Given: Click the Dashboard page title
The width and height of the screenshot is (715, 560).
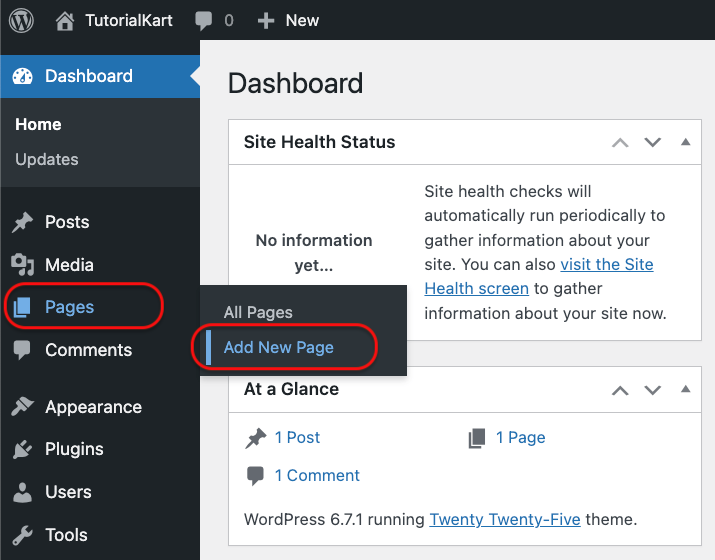Looking at the screenshot, I should (295, 83).
